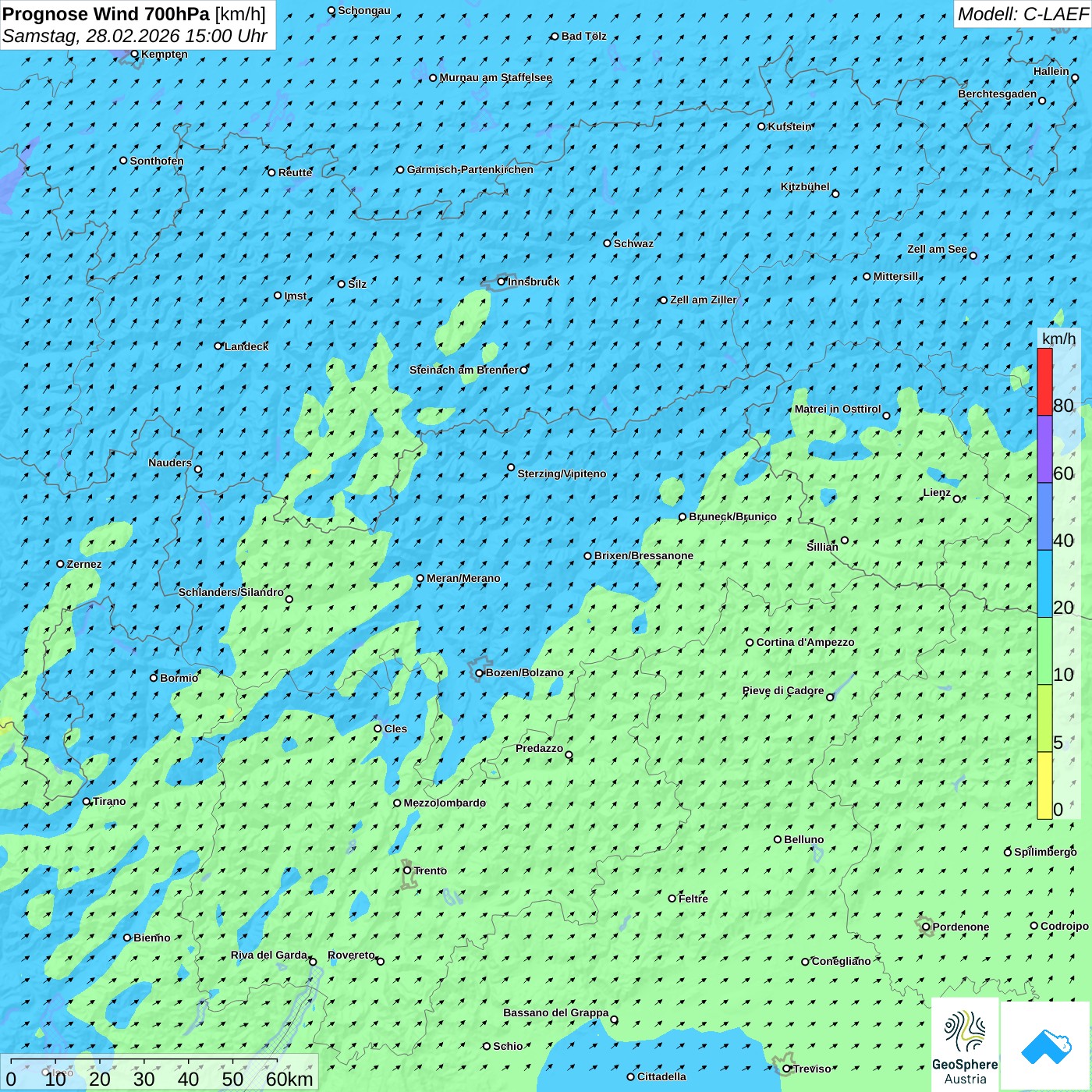The height and width of the screenshot is (1092, 1092).
Task: Click the Zell am See label
Action: [x=937, y=249]
